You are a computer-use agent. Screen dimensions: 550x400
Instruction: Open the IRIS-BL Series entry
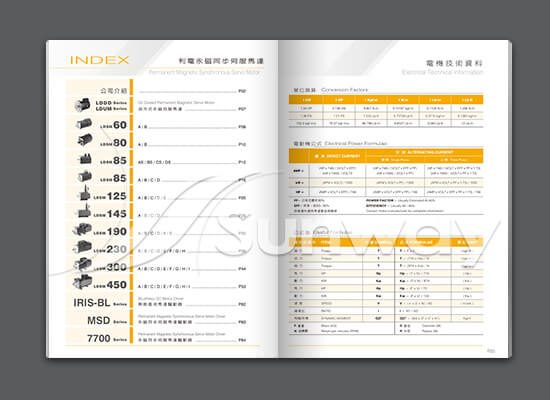[x=100, y=303]
